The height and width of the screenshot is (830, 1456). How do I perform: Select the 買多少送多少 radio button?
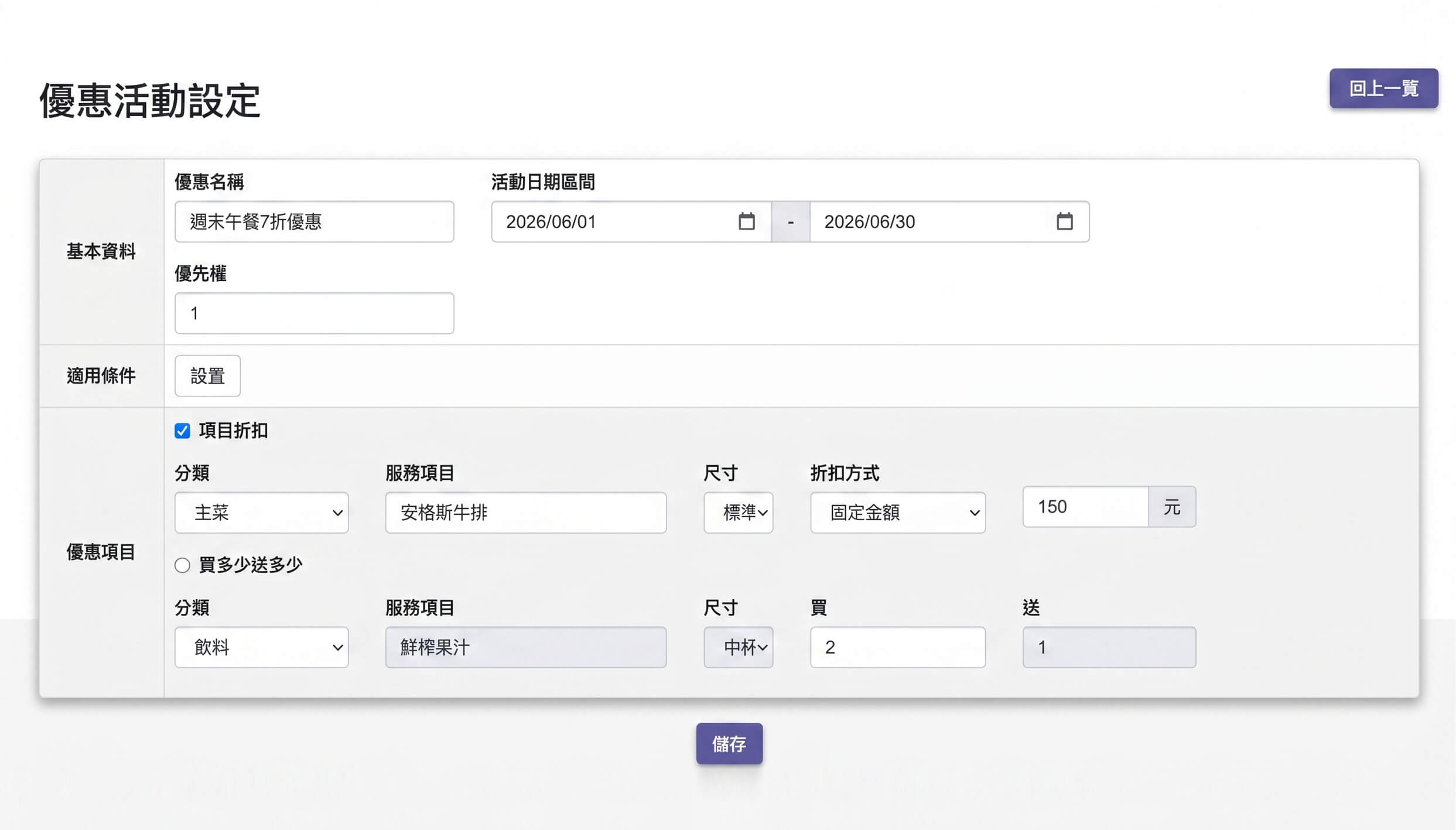(182, 565)
